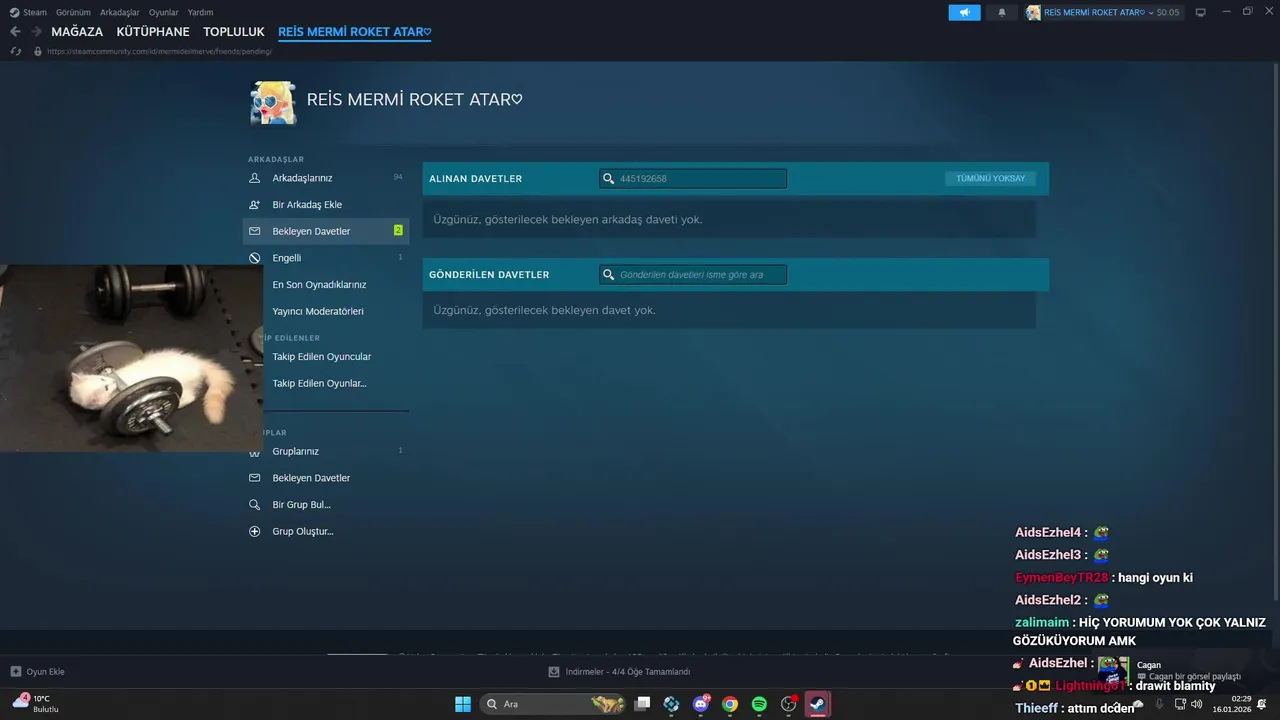Click the profile avatar in the title bar
Screen dimensions: 1280x720
[x=1033, y=12]
